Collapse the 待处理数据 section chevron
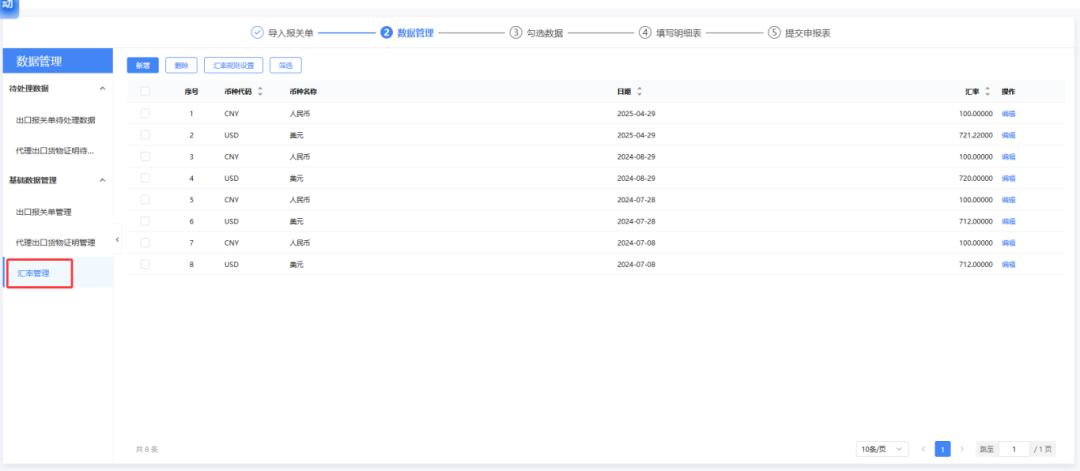 103,89
